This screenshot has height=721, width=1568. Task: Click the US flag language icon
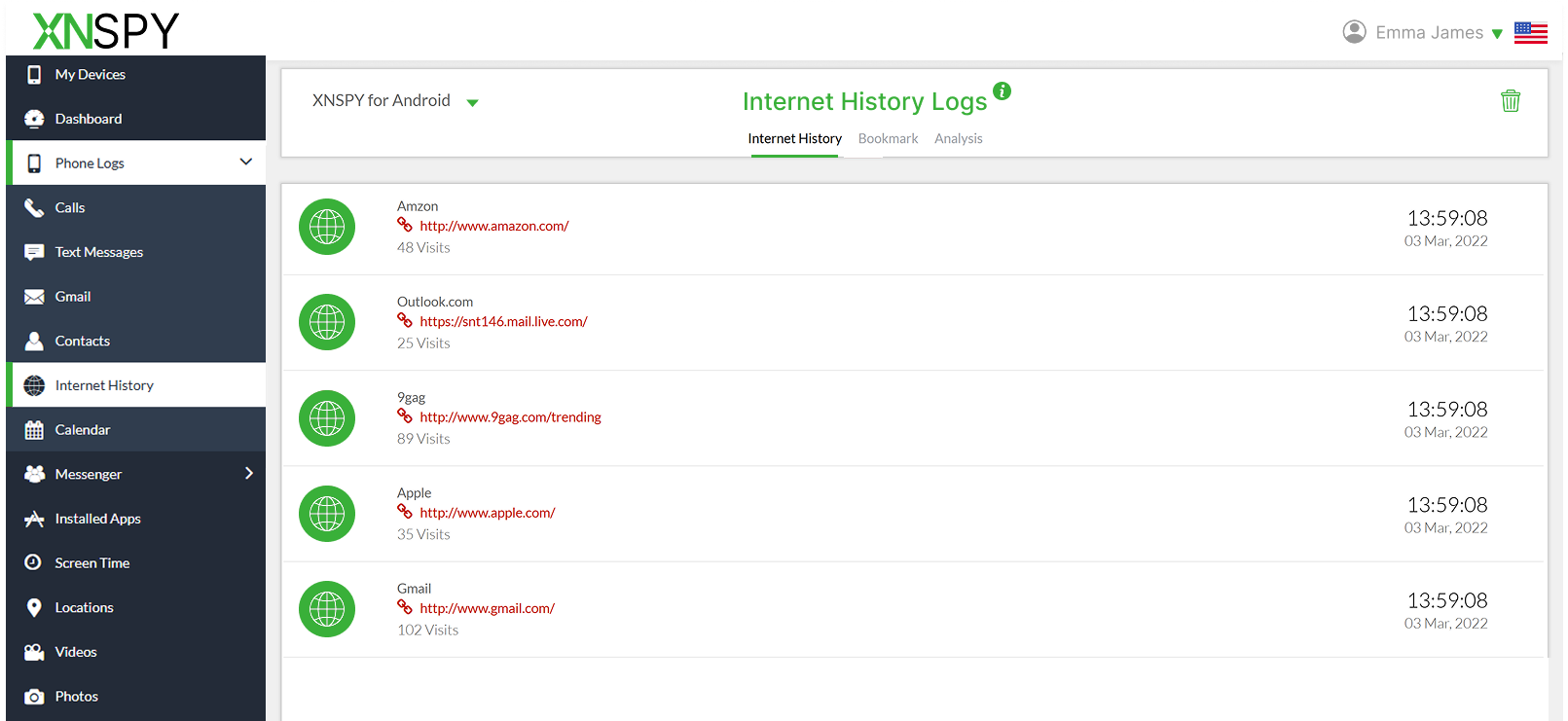(x=1530, y=32)
